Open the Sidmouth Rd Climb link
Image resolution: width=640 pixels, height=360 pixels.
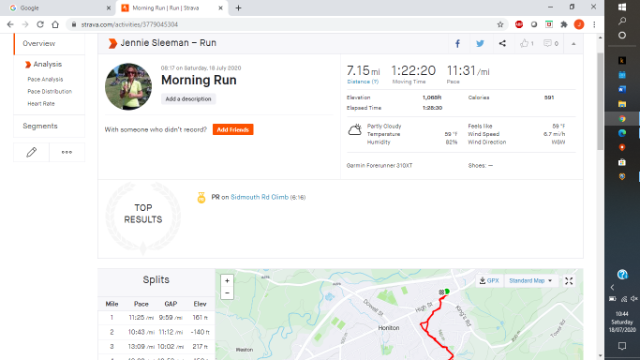tap(259, 197)
